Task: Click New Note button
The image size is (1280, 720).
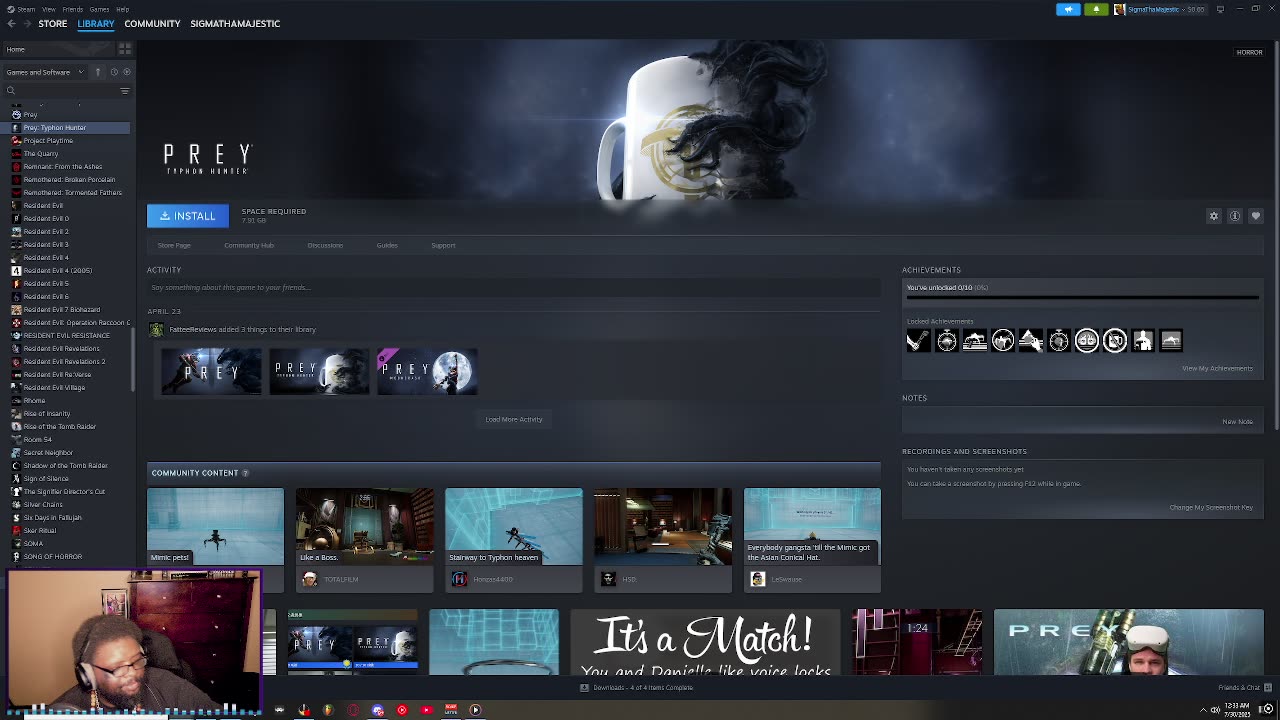Action: click(x=1237, y=421)
